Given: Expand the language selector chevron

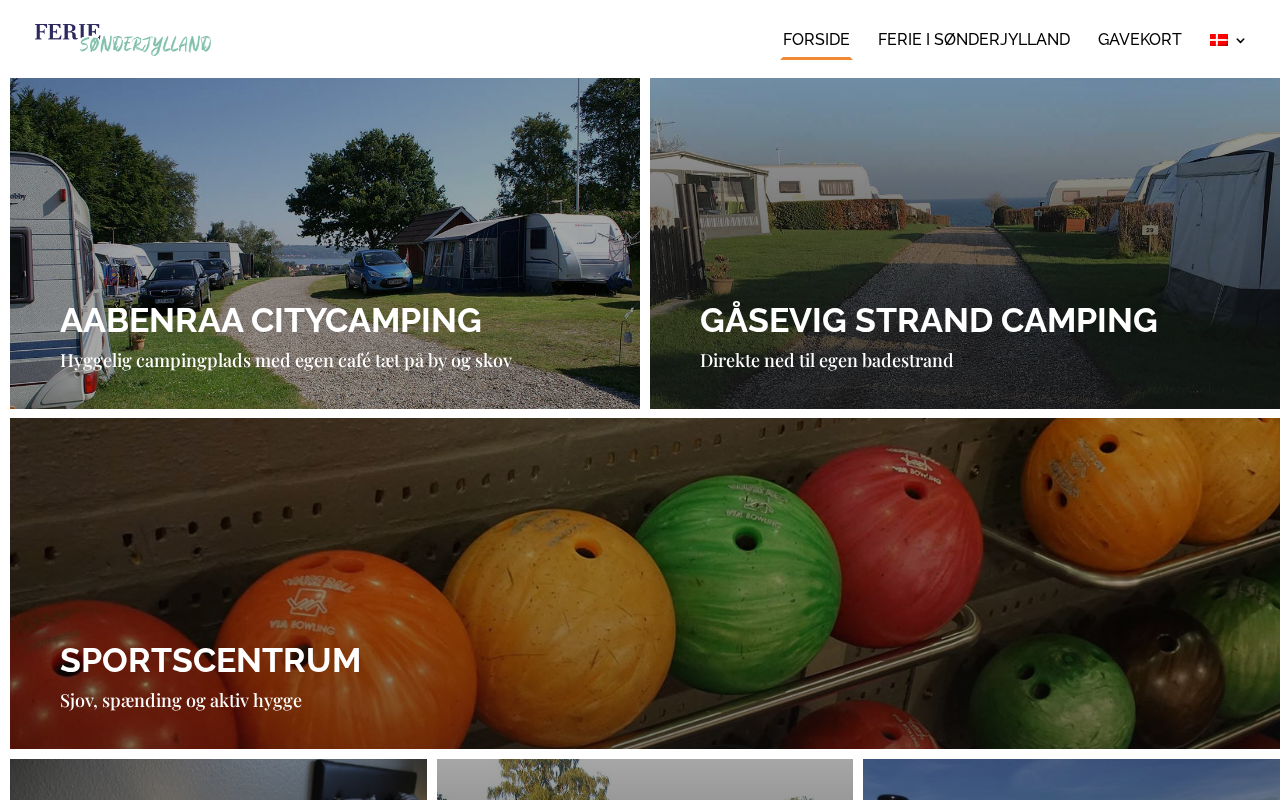Looking at the screenshot, I should click(x=1240, y=41).
